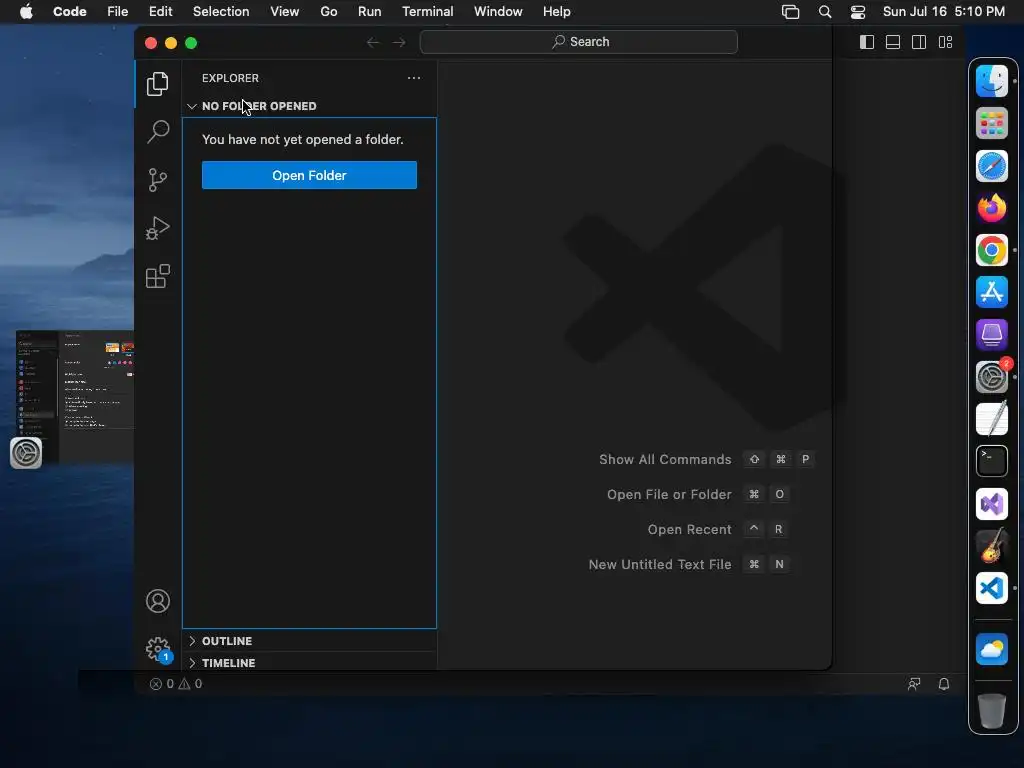
Task: Open the Accounts menu icon
Action: 157,601
